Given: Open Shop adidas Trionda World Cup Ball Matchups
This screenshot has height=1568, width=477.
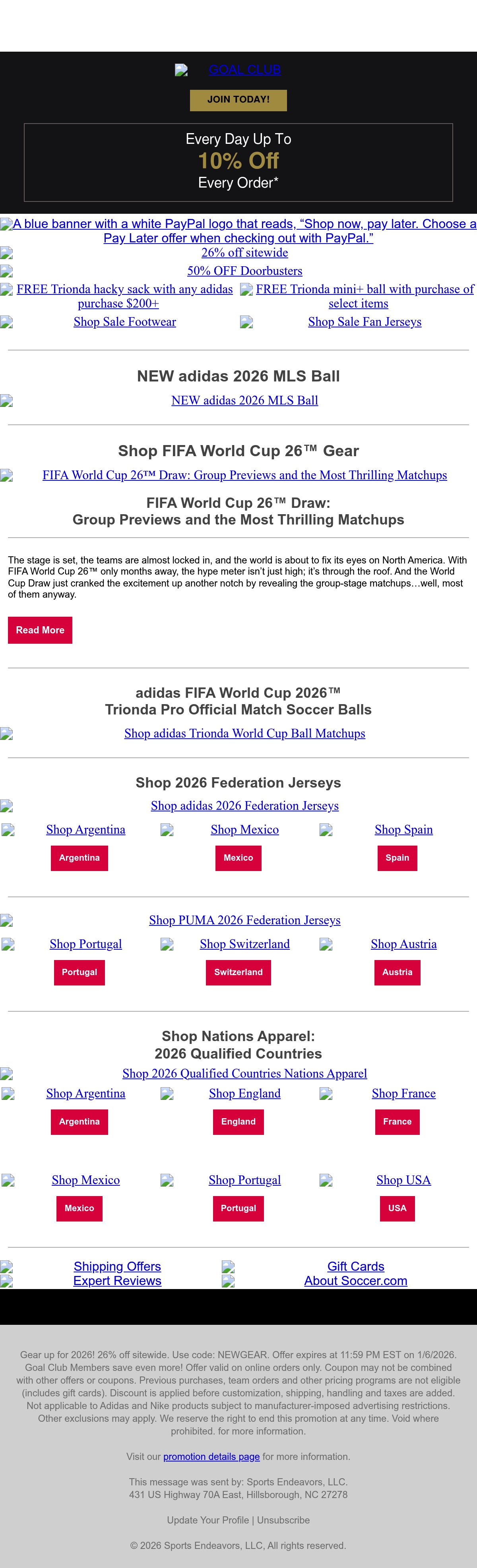Looking at the screenshot, I should click(x=244, y=734).
